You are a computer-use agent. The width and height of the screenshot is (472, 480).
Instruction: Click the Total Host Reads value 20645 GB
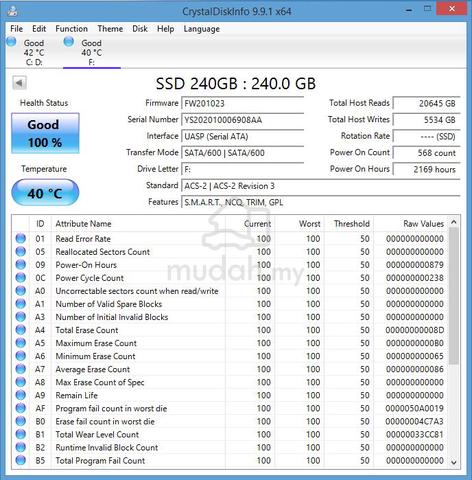coord(427,103)
